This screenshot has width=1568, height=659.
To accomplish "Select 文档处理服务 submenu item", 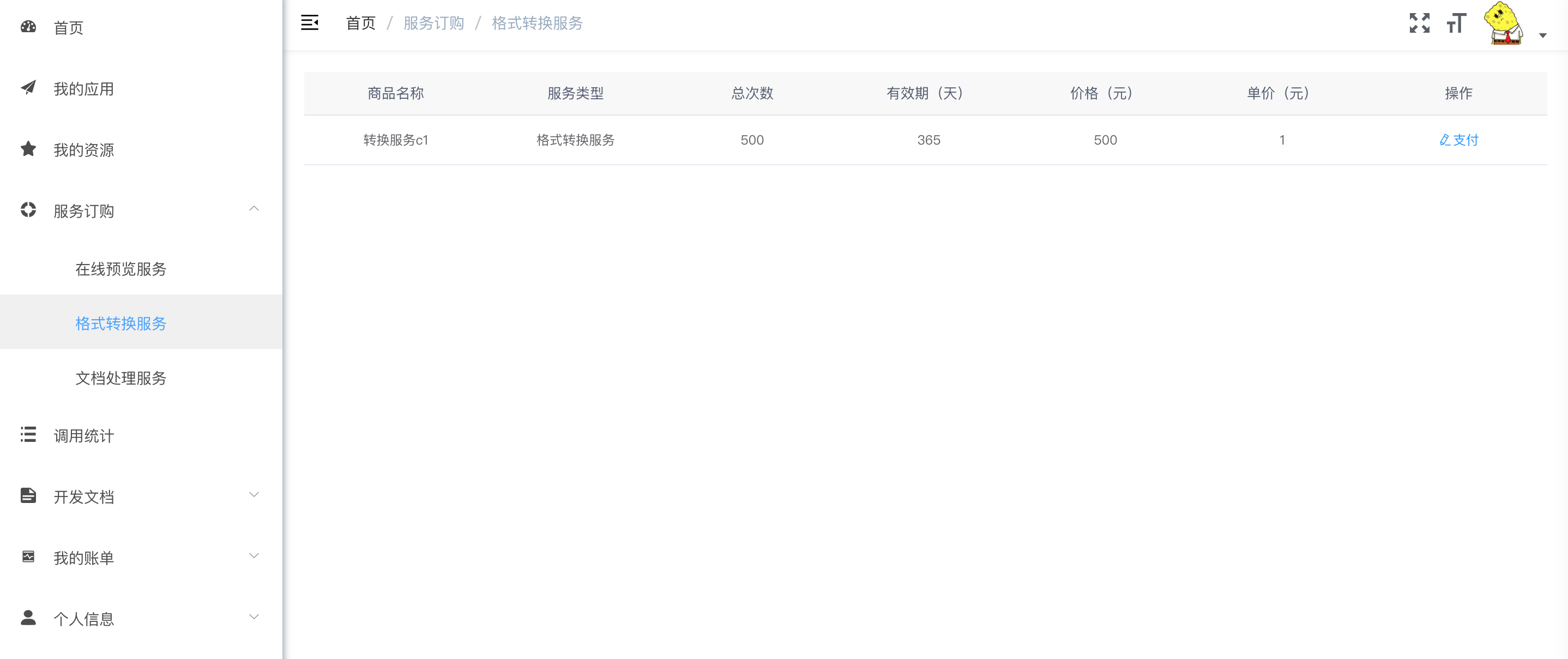I will click(x=141, y=377).
